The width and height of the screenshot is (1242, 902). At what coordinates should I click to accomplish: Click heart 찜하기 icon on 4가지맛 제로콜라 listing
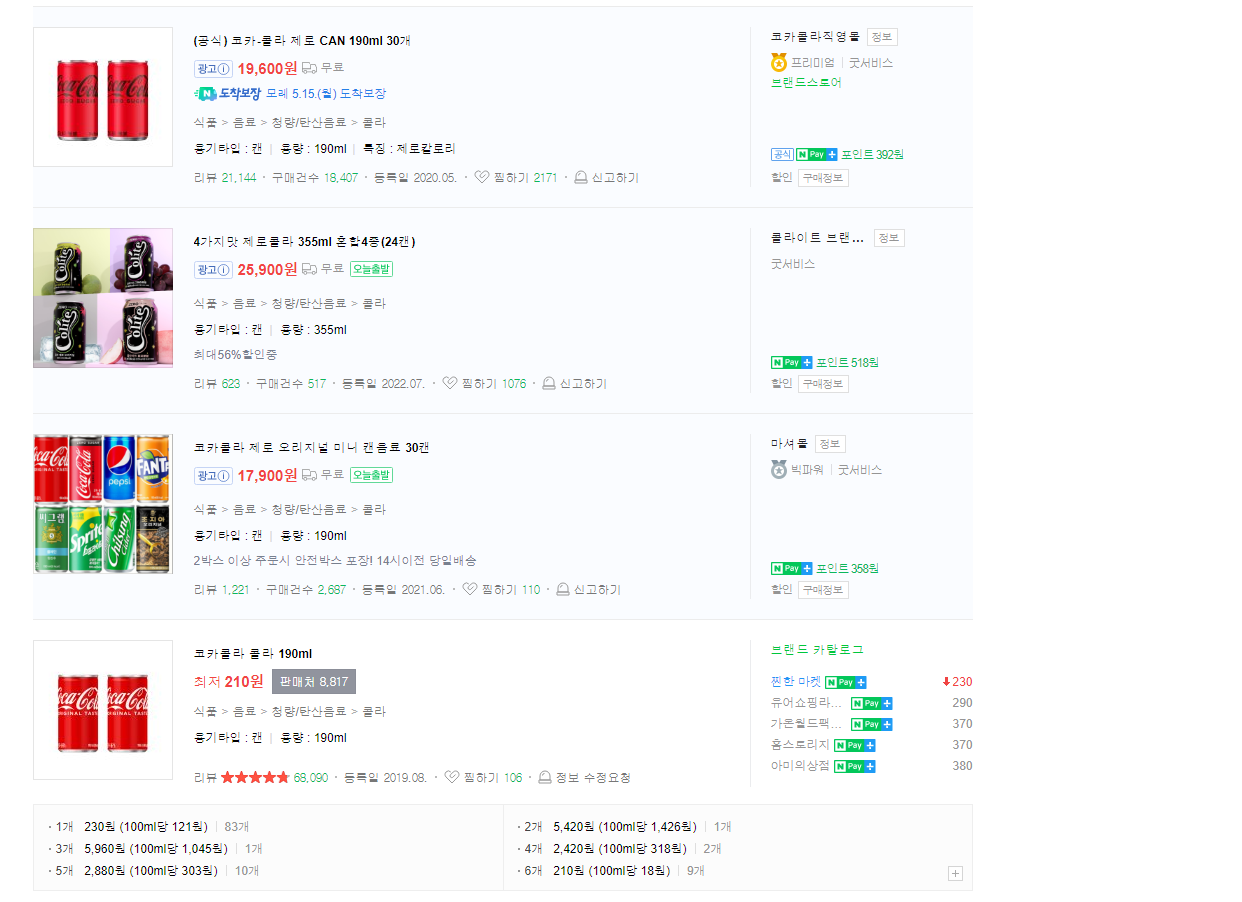point(449,383)
